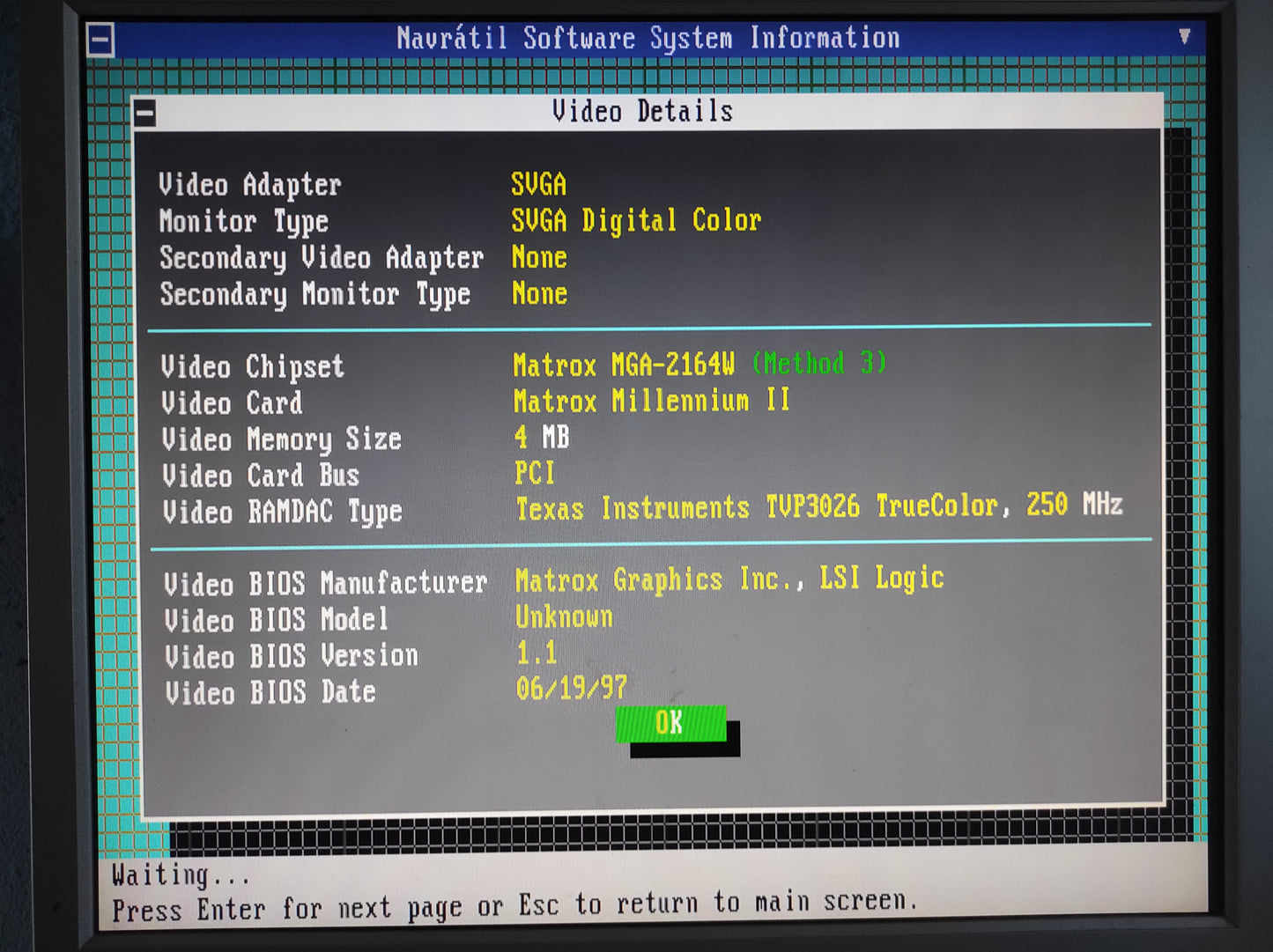
Task: Click 'Video BIOS Manufacturer' label
Action: pyautogui.click(x=326, y=584)
